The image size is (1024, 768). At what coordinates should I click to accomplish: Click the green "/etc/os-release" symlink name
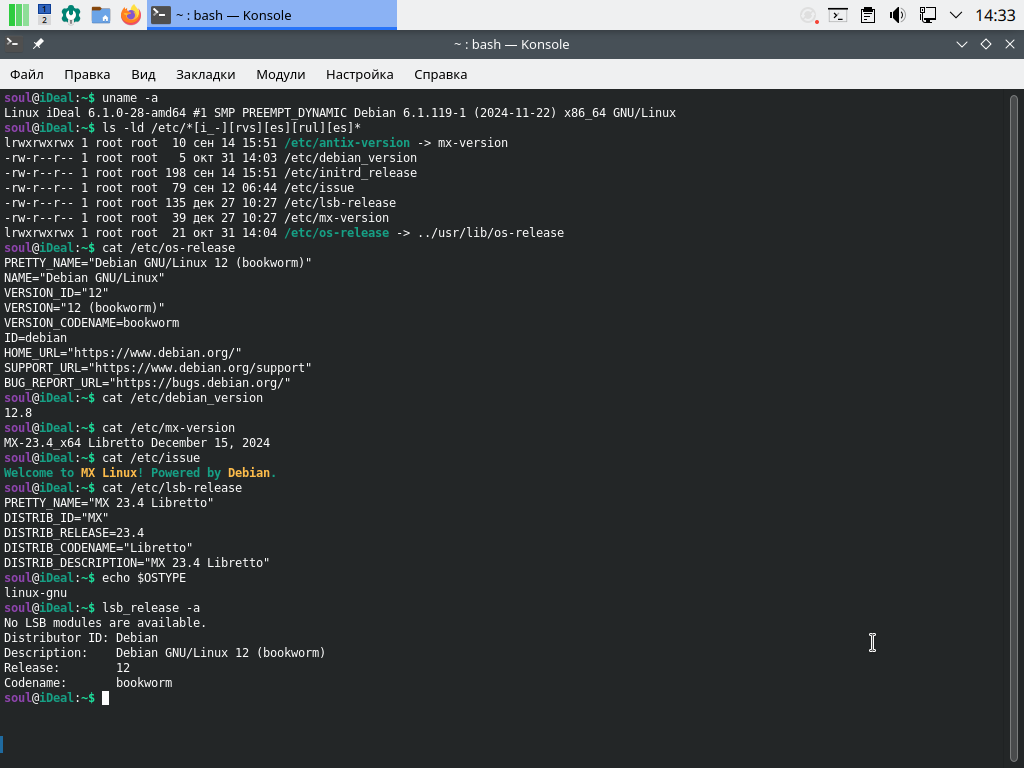336,233
